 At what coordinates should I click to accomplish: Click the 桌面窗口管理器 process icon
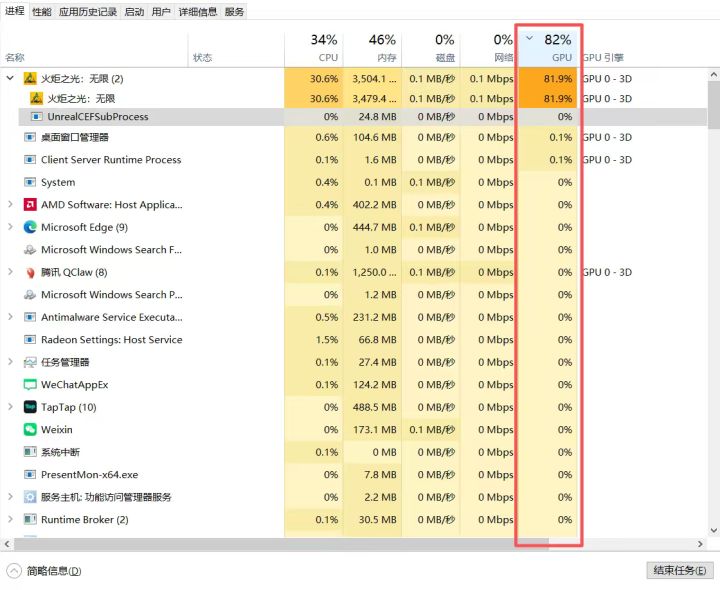(x=30, y=137)
